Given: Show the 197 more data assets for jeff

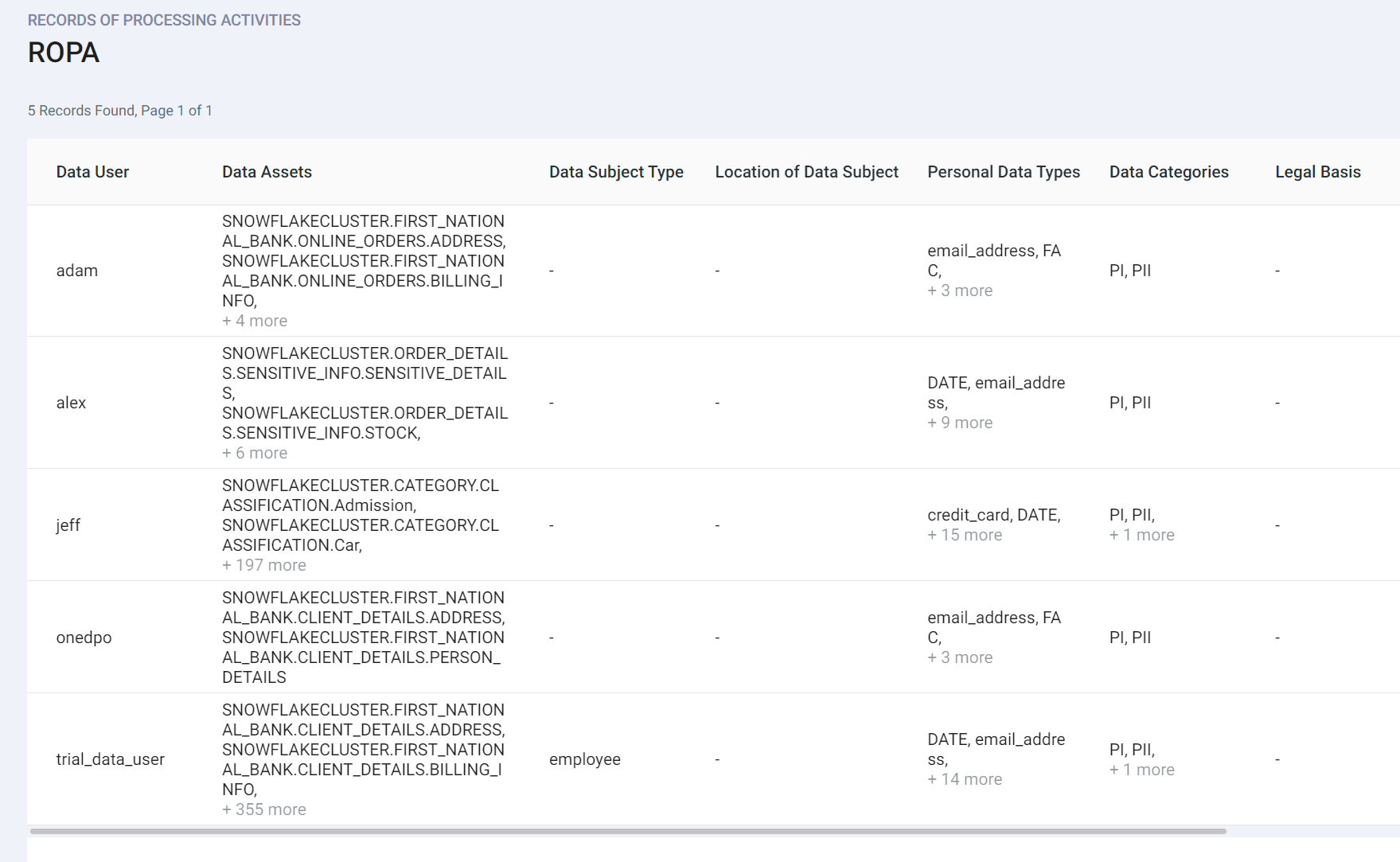Looking at the screenshot, I should coord(263,564).
